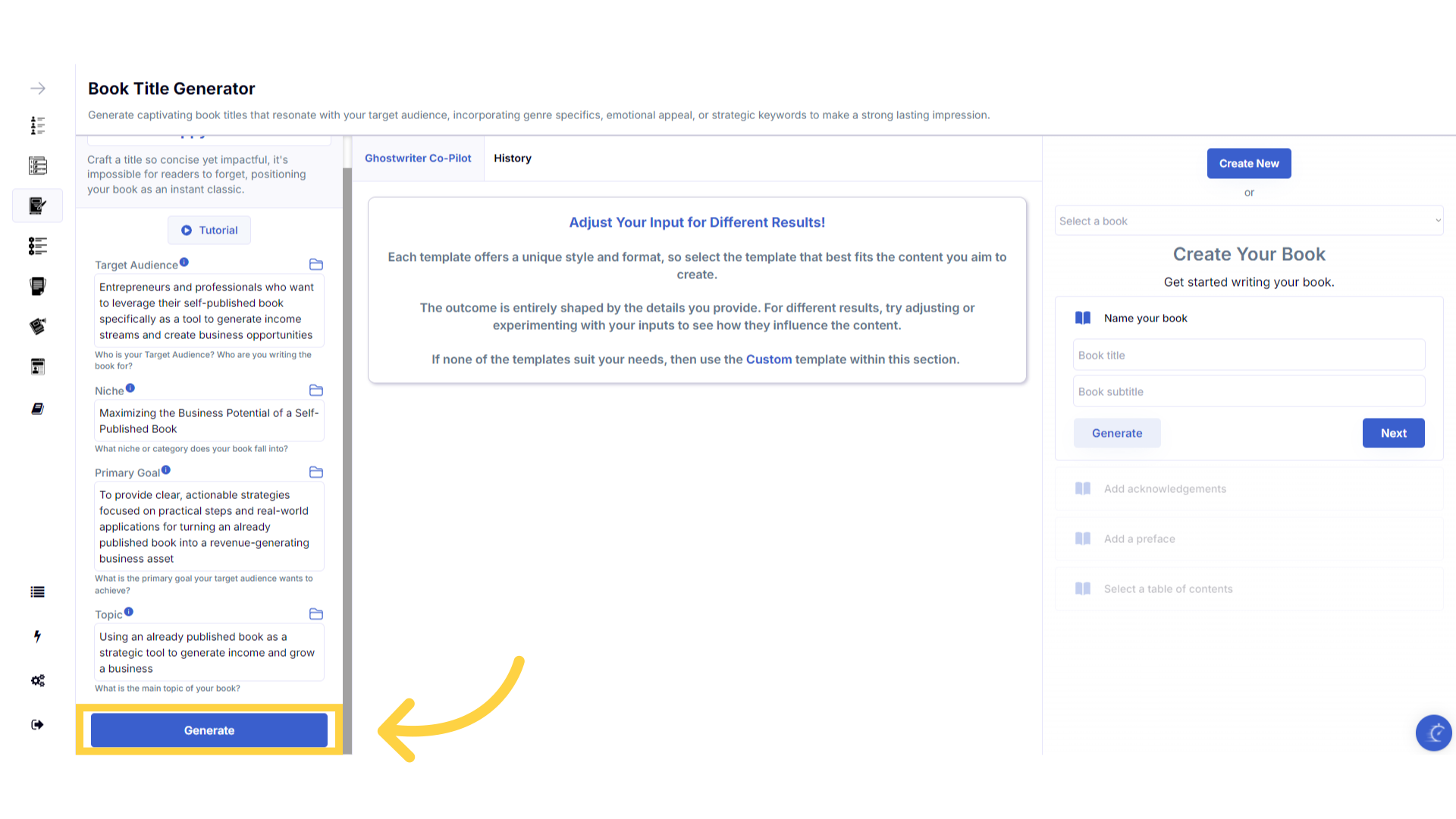Switch to the History tab

513,158
